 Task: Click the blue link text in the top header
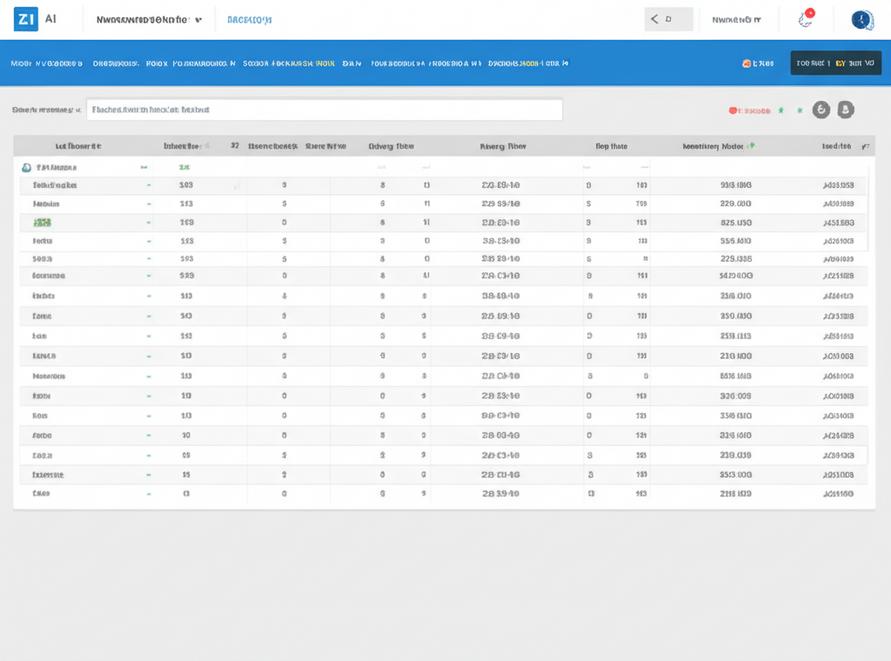[249, 19]
